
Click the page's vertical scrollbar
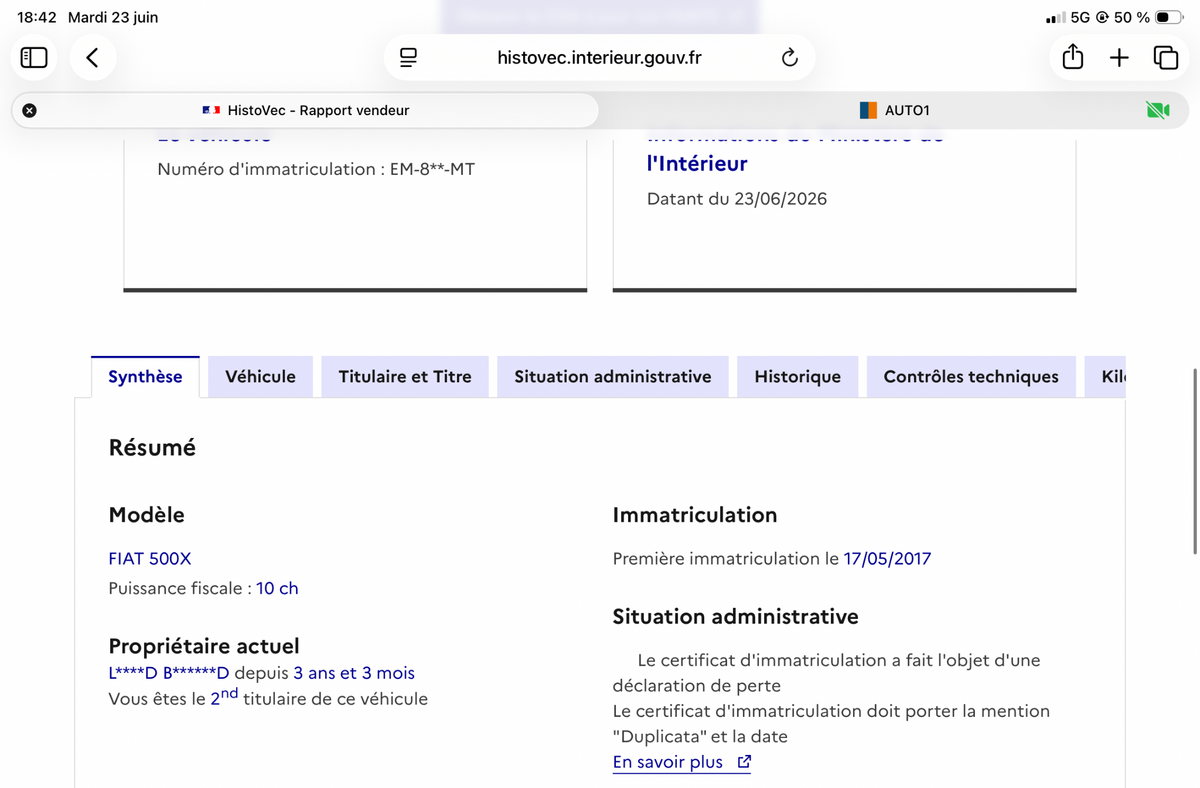[x=1195, y=461]
